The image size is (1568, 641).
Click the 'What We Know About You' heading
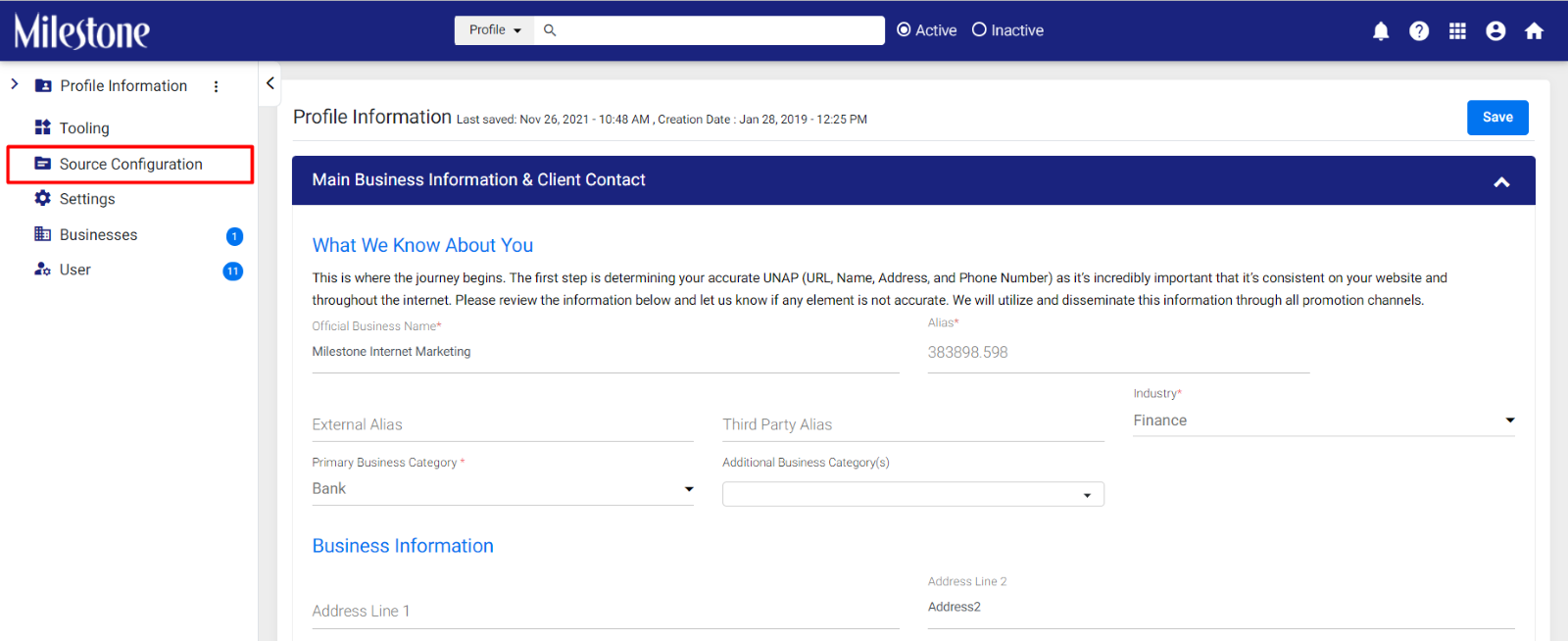click(422, 245)
